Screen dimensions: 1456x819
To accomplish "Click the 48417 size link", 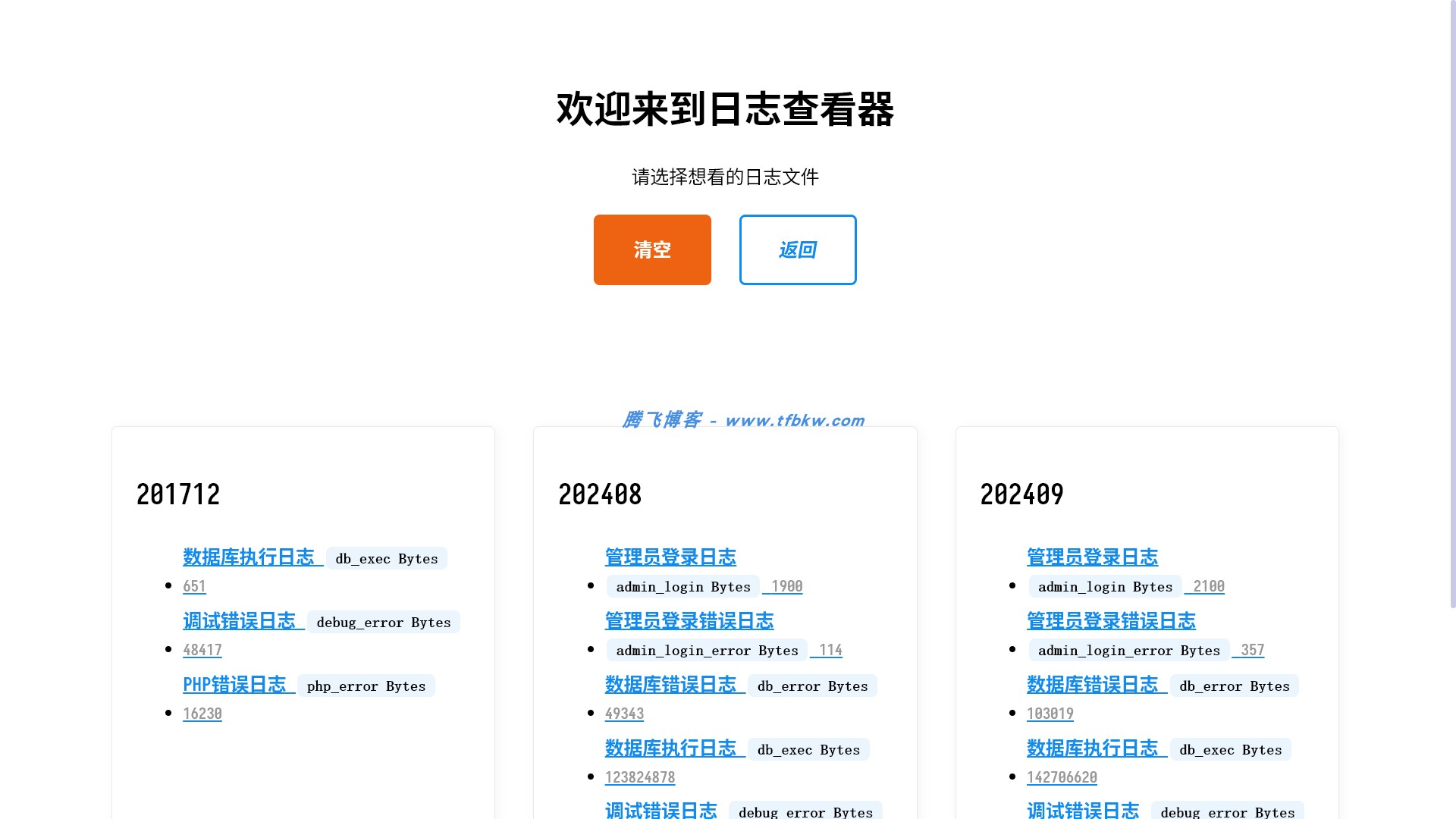I will (202, 650).
